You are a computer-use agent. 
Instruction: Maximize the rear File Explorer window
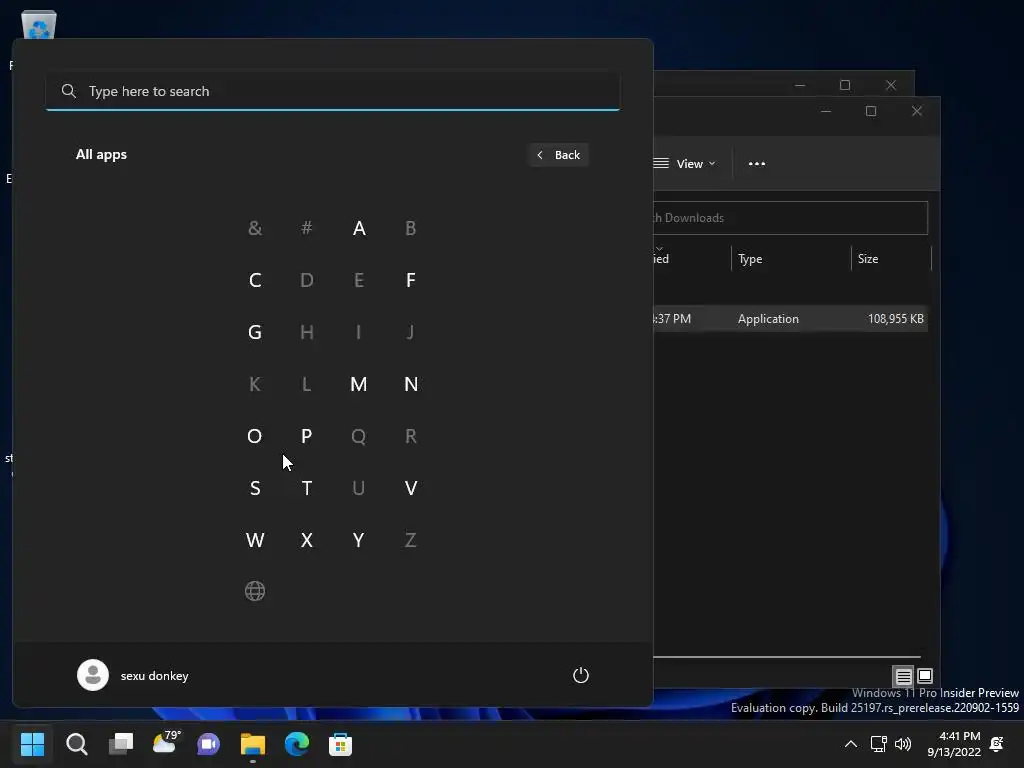click(x=845, y=85)
